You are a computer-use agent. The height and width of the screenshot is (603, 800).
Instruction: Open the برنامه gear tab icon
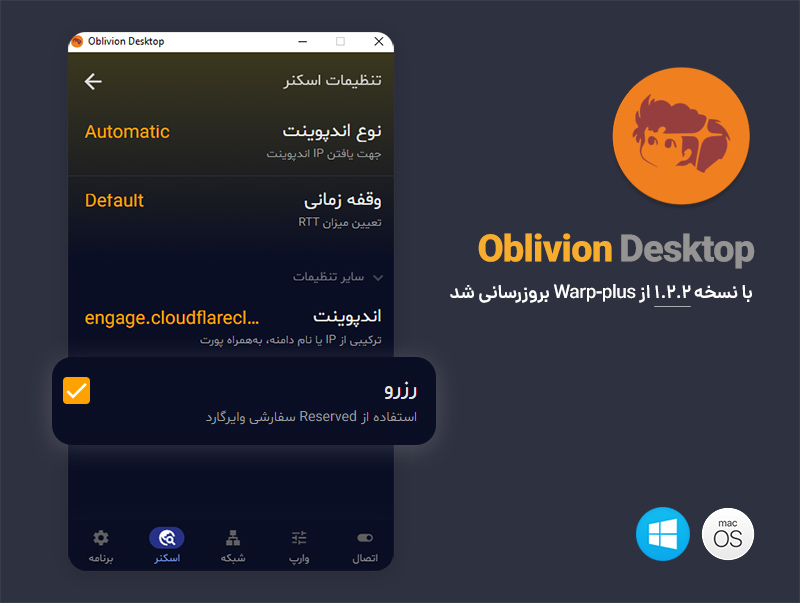[101, 538]
